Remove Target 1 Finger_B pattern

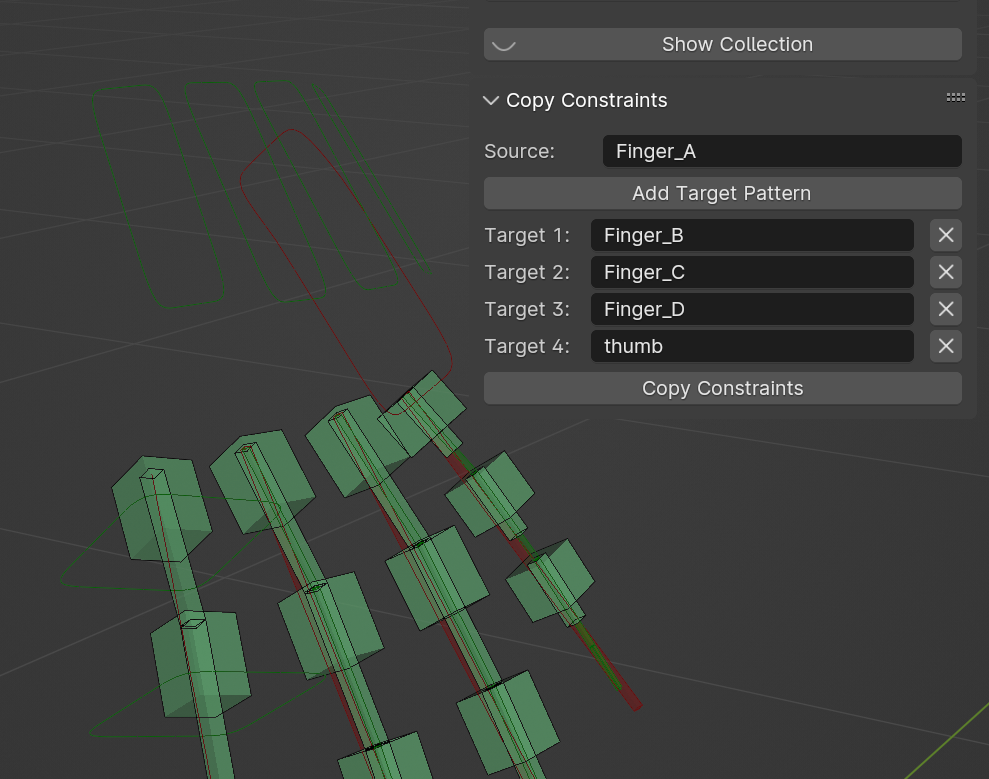pyautogui.click(x=945, y=235)
